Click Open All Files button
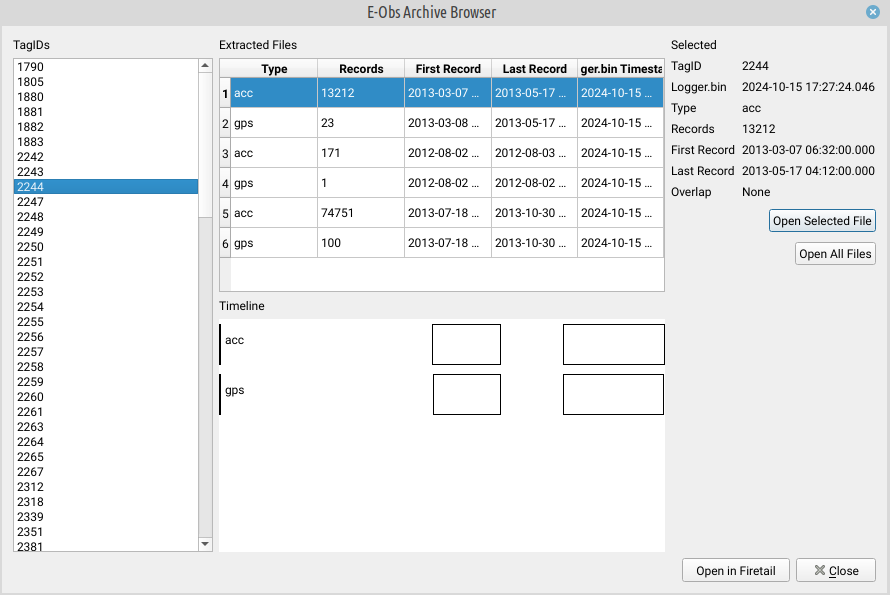Screen dimensions: 890x595 pos(835,254)
